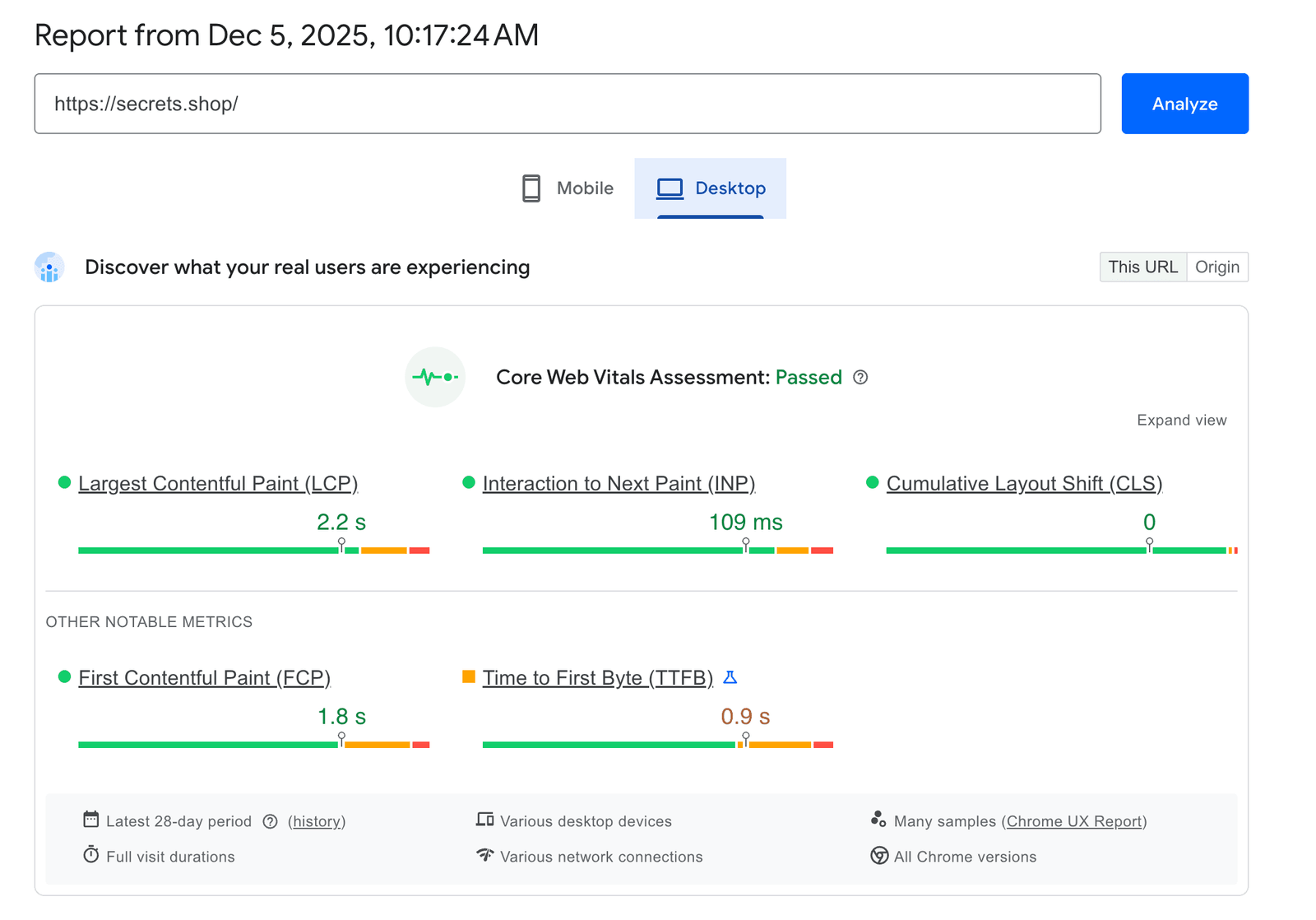Click the calendar icon for latest period
Screen dimensions: 1316x920
tap(90, 820)
